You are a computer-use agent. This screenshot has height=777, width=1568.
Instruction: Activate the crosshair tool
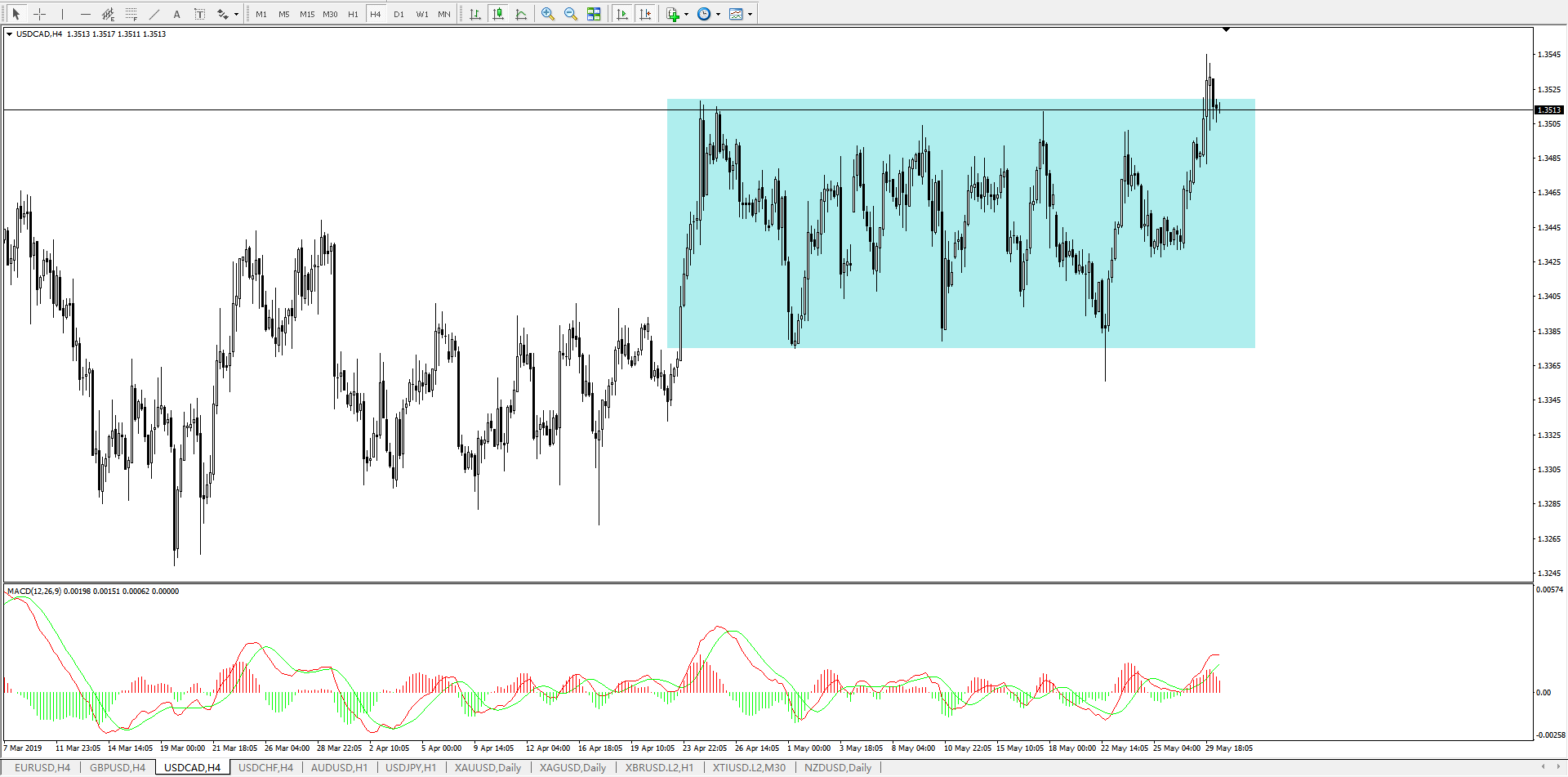[x=39, y=14]
